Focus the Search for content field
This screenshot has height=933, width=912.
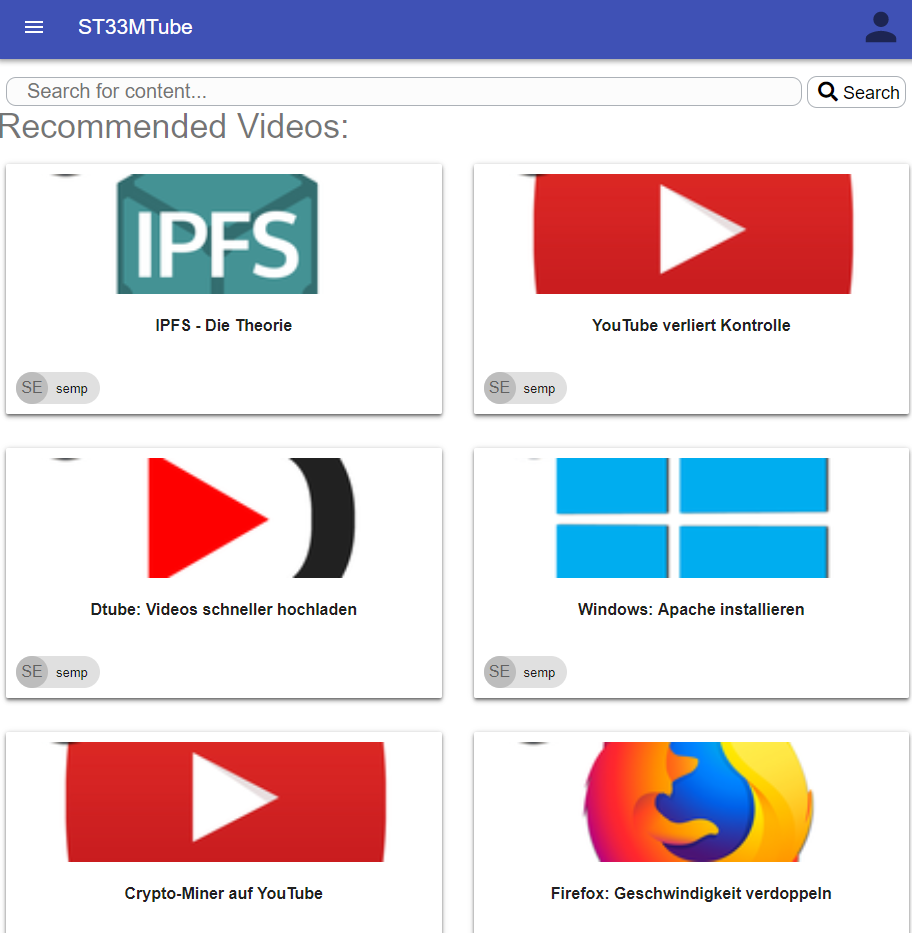[x=404, y=92]
